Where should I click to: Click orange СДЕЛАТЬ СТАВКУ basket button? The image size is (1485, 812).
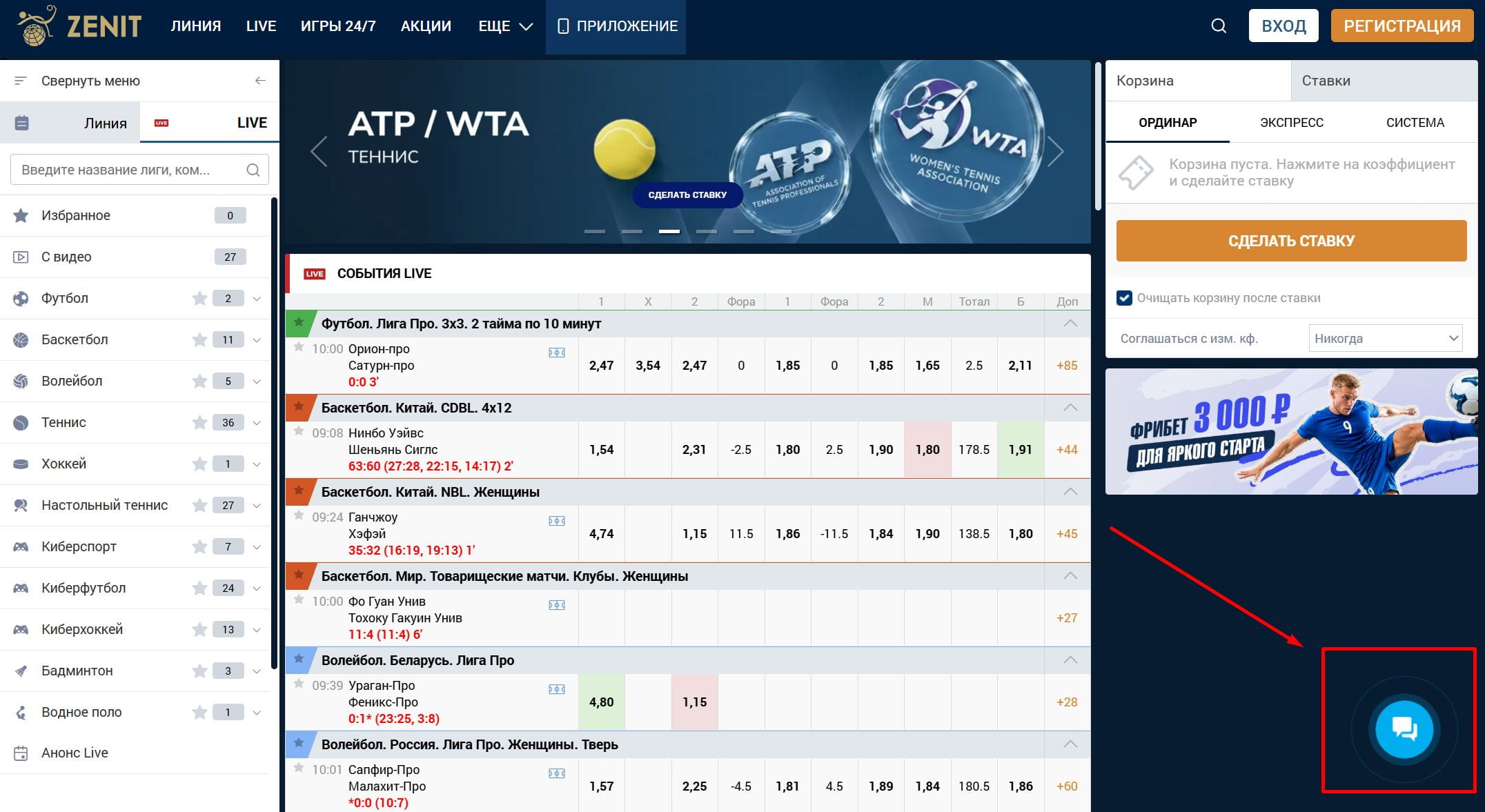[x=1291, y=241]
